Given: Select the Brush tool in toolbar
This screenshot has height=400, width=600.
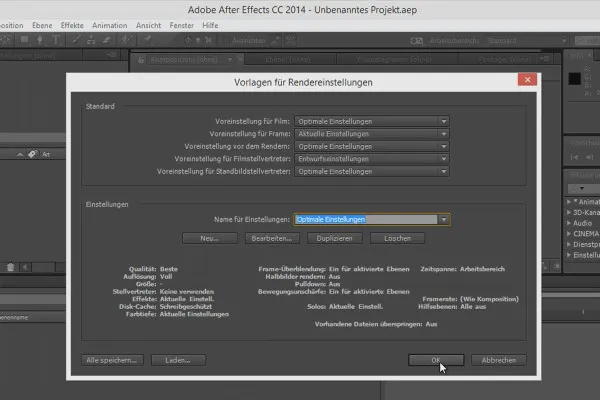Looking at the screenshot, I should pos(76,40).
